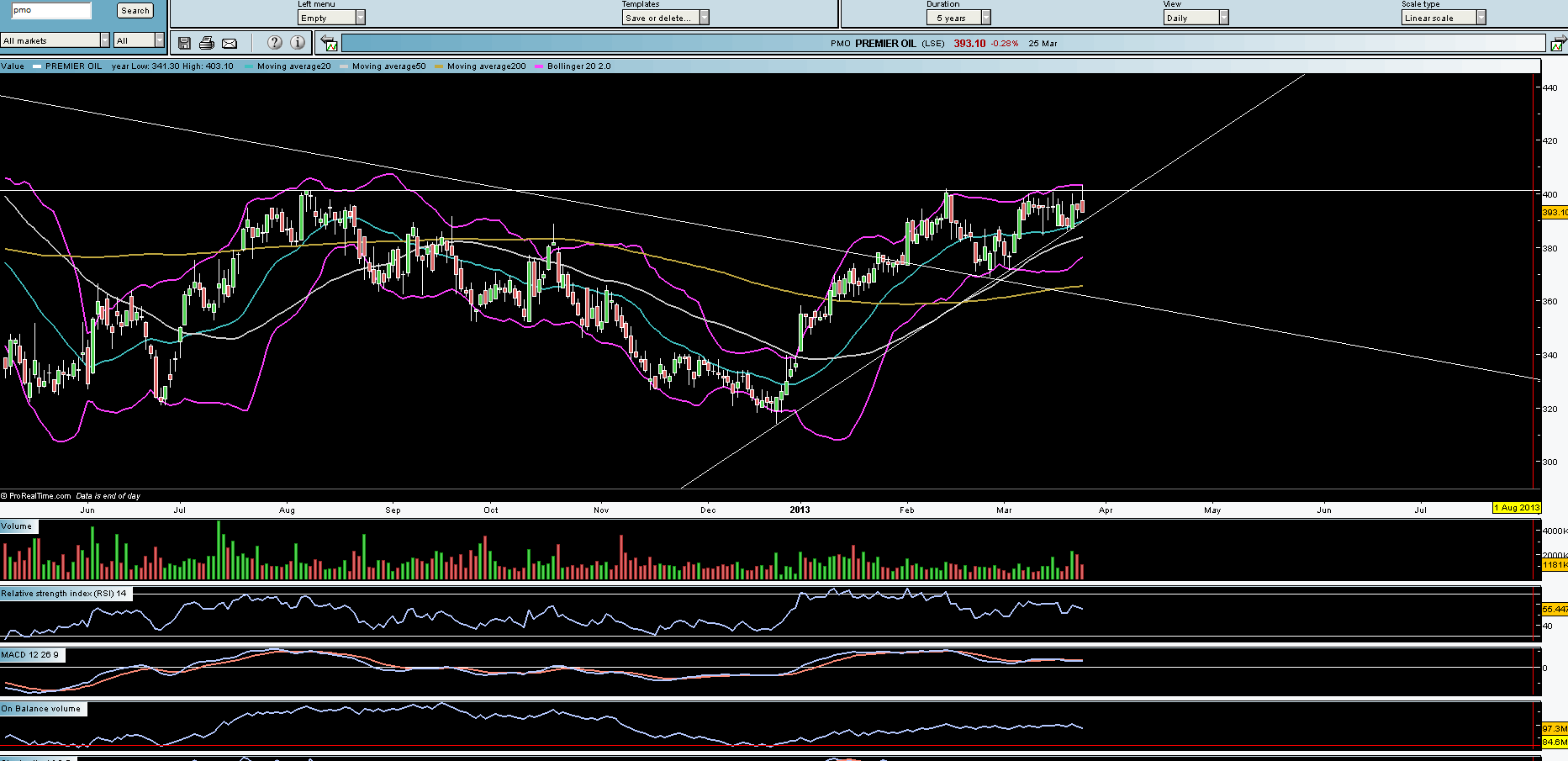
Task: Click the Moving average50 legend swatch
Action: (344, 66)
